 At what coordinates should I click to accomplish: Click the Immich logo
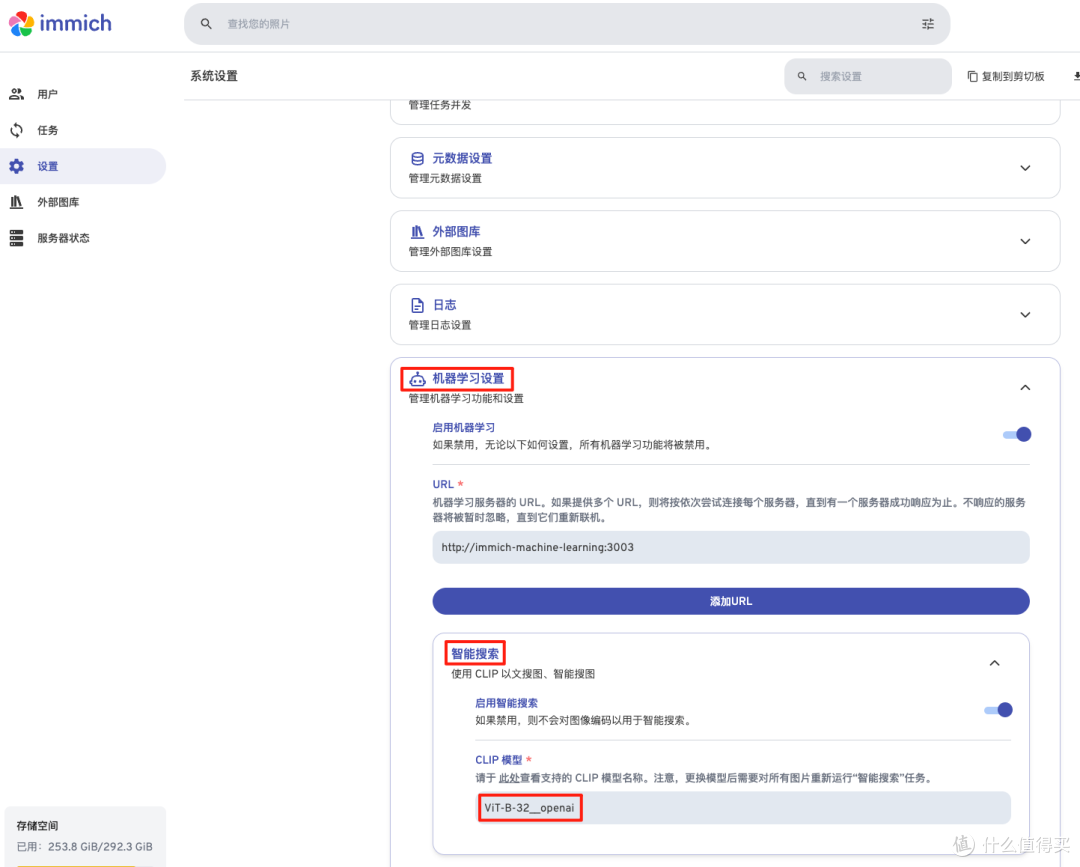pyautogui.click(x=60, y=23)
